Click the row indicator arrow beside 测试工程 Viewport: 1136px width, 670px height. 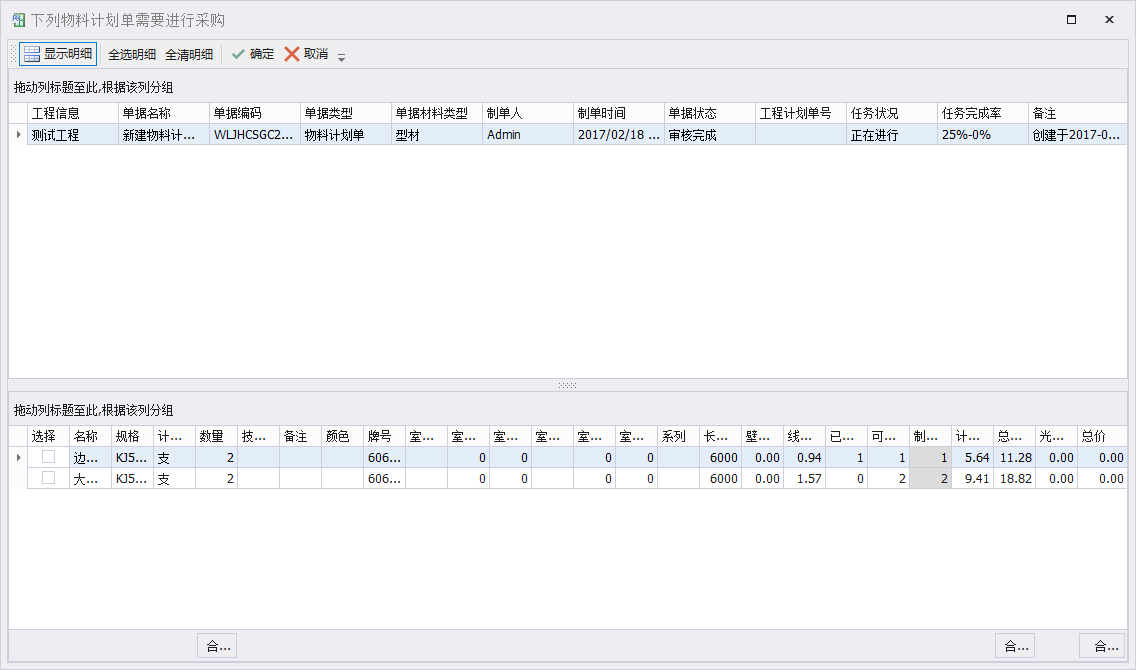[18, 135]
